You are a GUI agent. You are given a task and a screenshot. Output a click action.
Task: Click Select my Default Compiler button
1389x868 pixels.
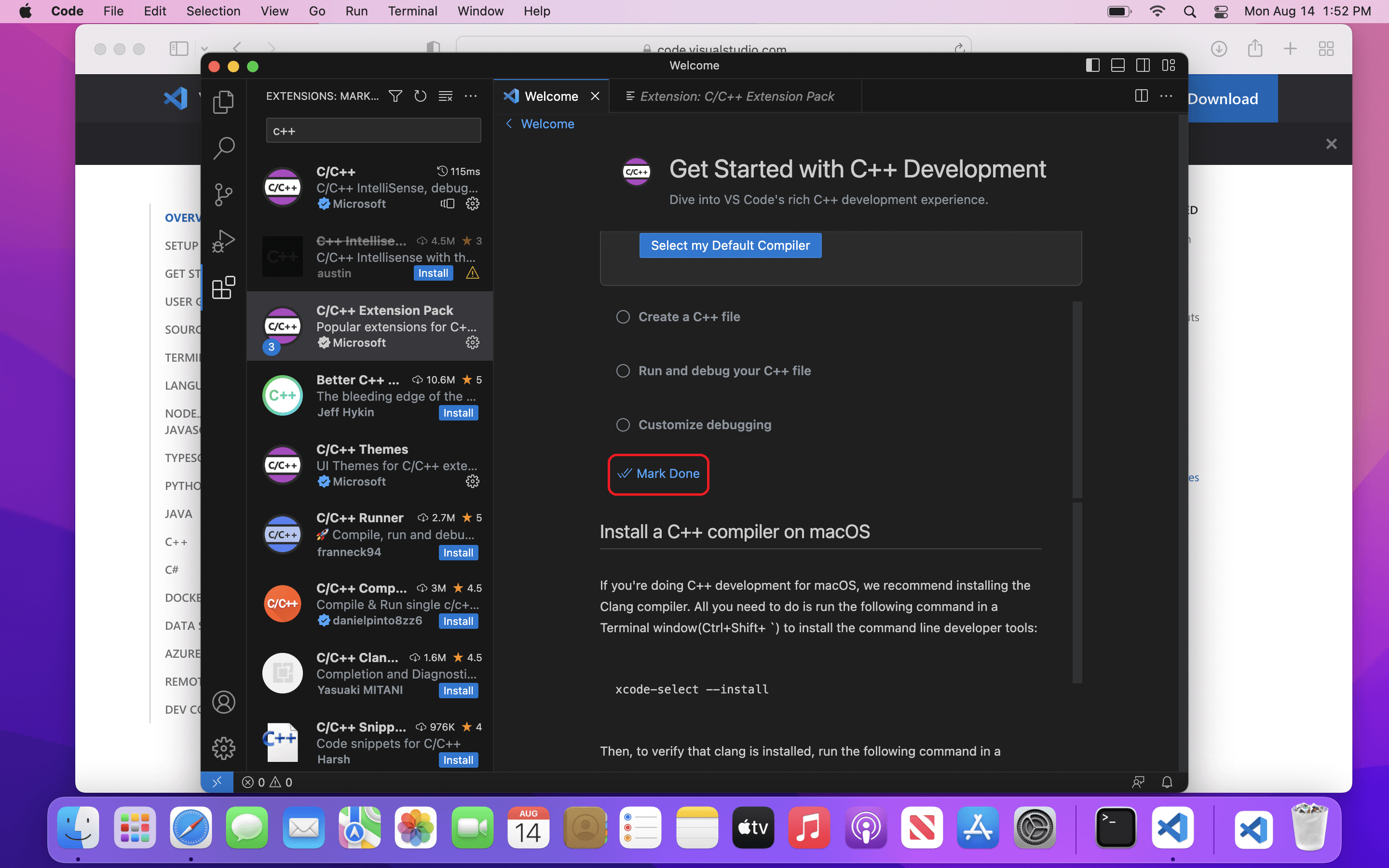730,246
